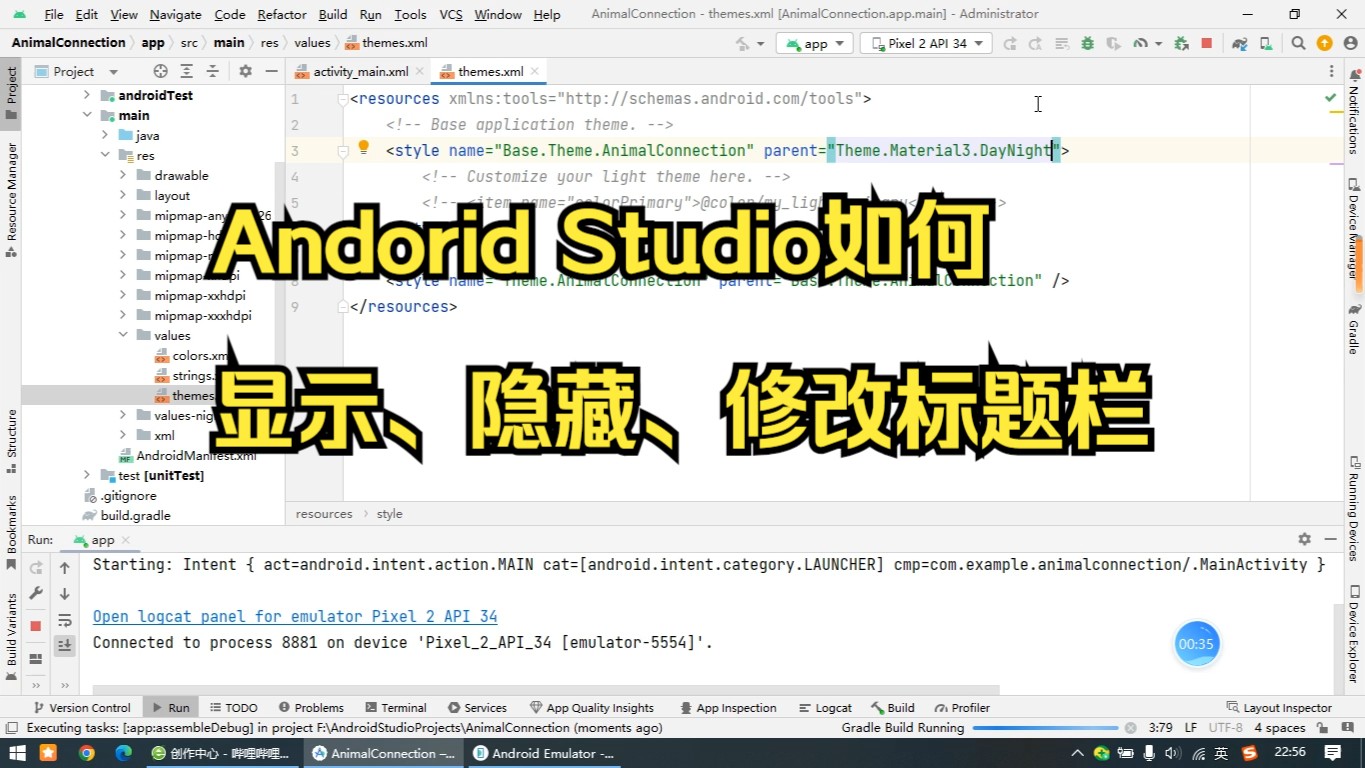The image size is (1365, 768).
Task: Open Android Emulator from the Windows taskbar
Action: pyautogui.click(x=544, y=753)
